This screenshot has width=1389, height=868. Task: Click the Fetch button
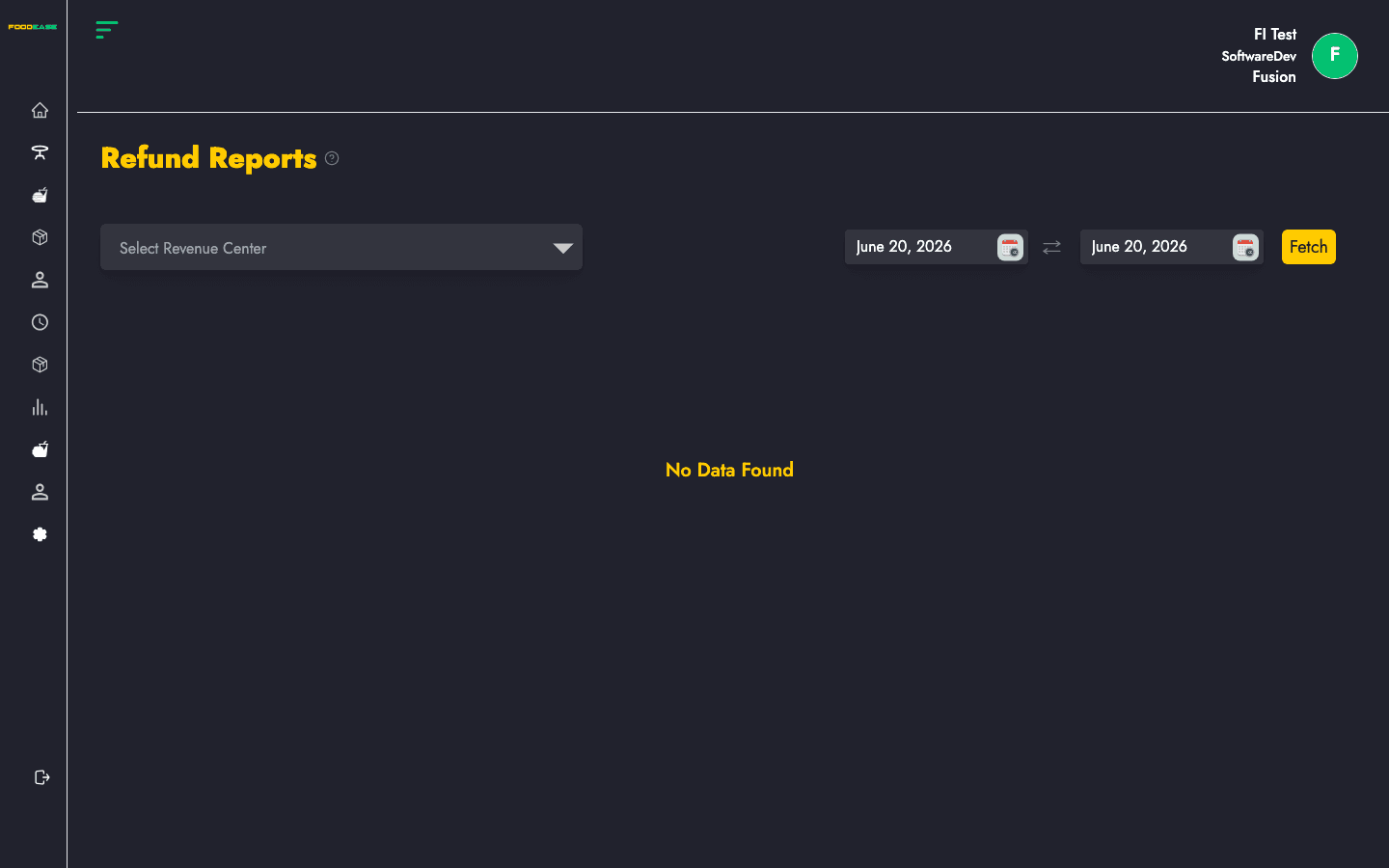[1309, 247]
